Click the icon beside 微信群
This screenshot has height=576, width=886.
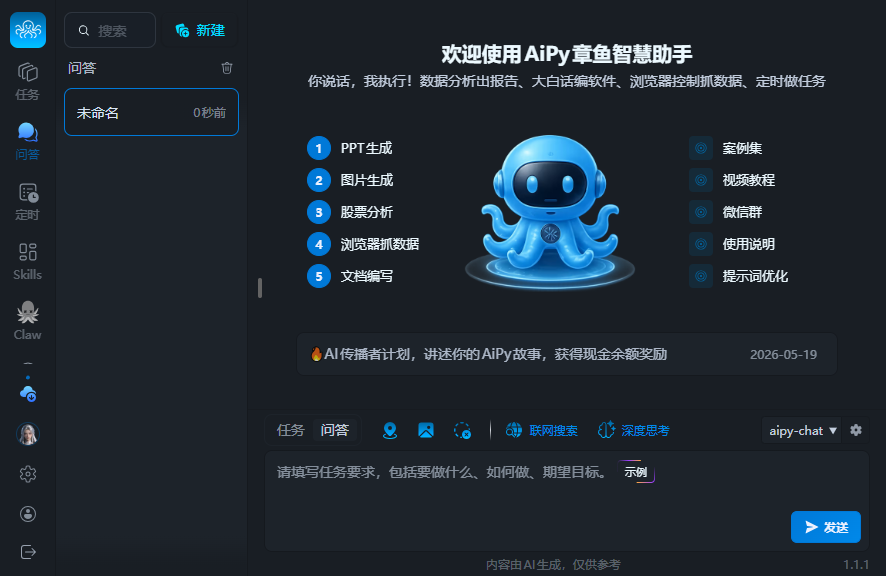click(x=701, y=212)
